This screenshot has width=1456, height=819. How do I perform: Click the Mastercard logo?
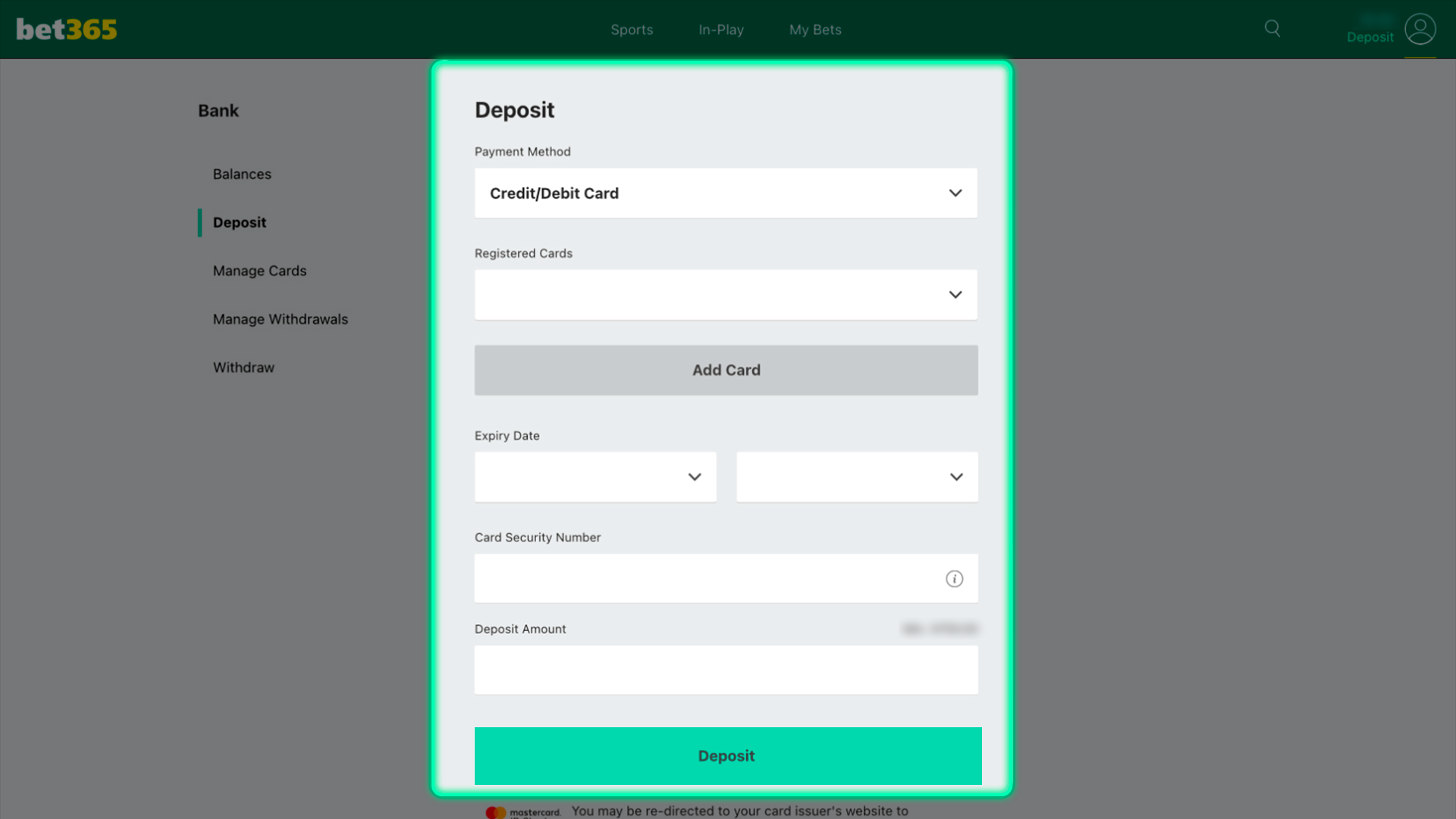point(523,812)
